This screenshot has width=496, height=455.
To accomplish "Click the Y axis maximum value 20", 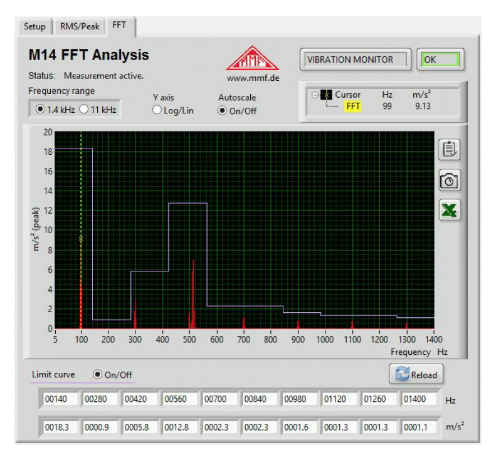I will (48, 132).
